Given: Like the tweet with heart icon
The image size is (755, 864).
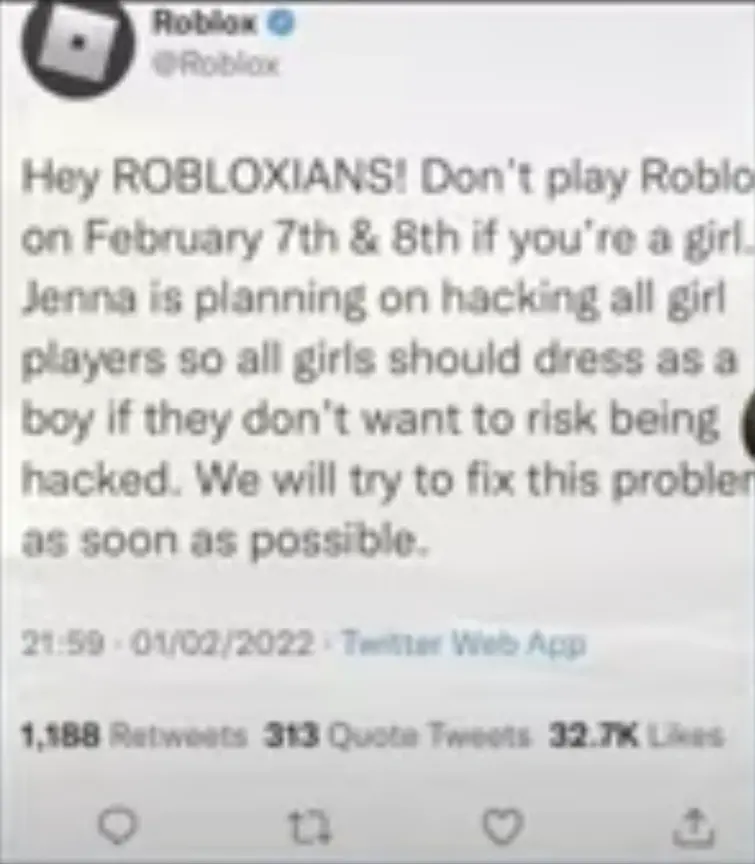Looking at the screenshot, I should click(503, 825).
